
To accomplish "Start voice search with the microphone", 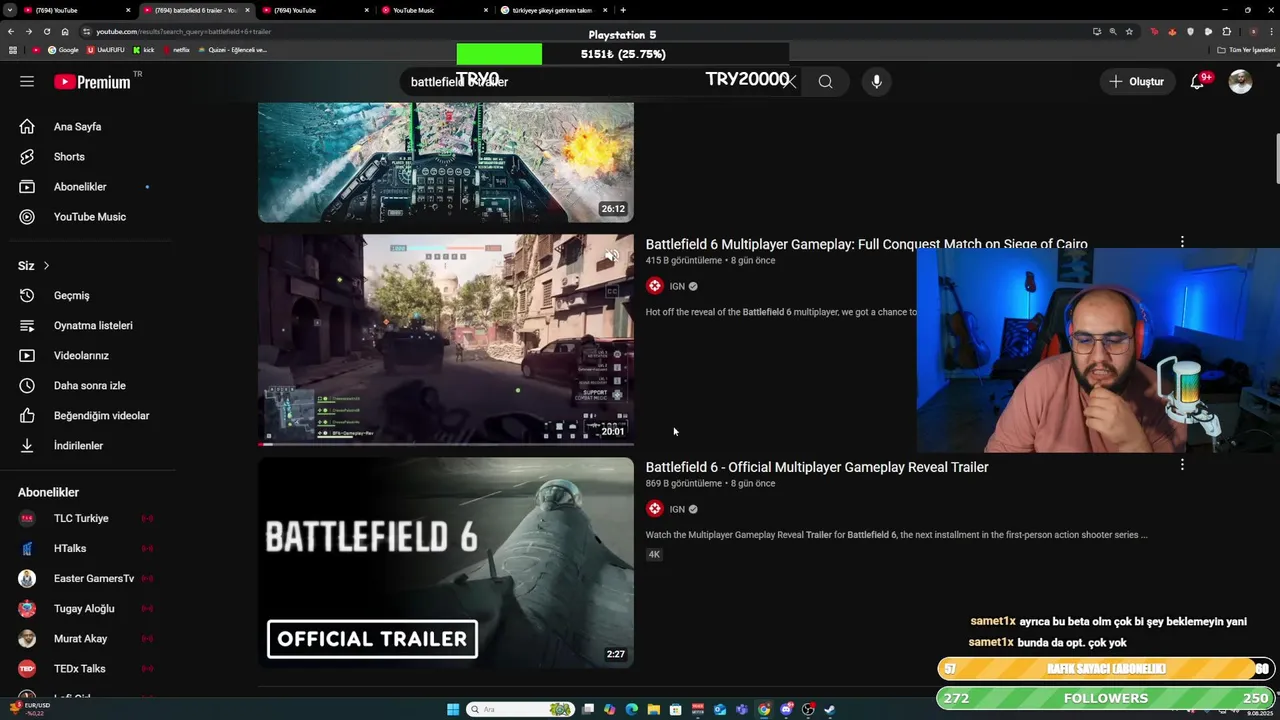I will click(x=876, y=82).
